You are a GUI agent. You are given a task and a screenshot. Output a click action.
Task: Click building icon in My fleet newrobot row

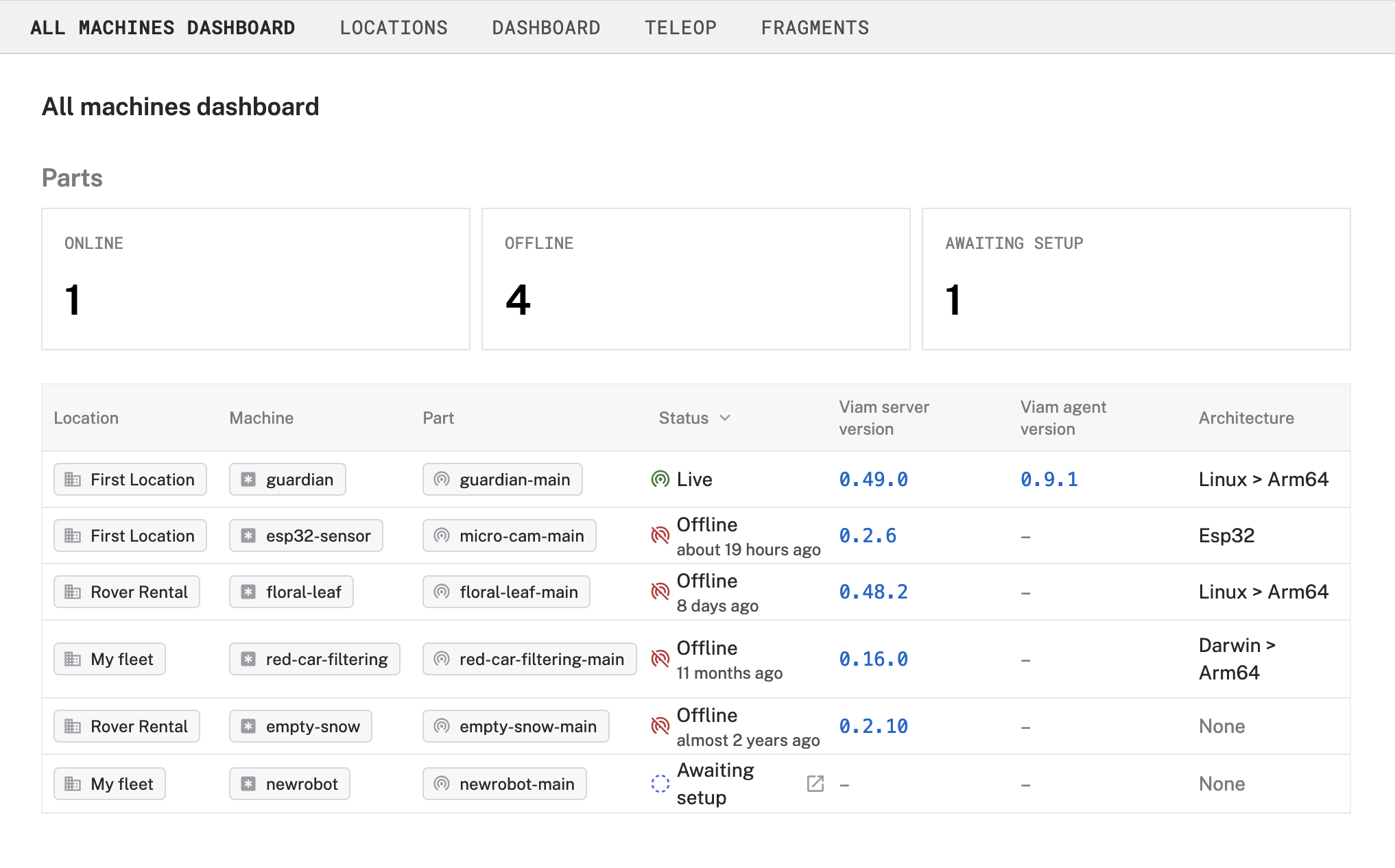tap(73, 784)
